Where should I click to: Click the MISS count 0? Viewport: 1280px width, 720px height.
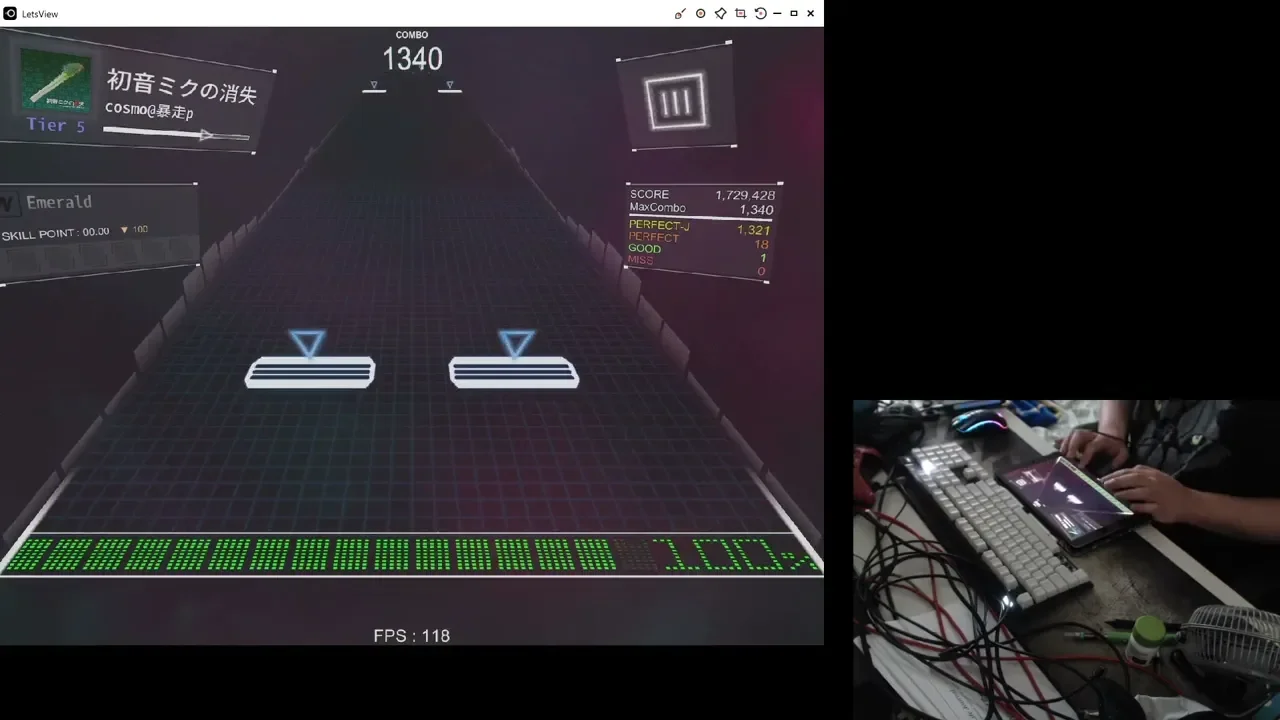click(761, 271)
